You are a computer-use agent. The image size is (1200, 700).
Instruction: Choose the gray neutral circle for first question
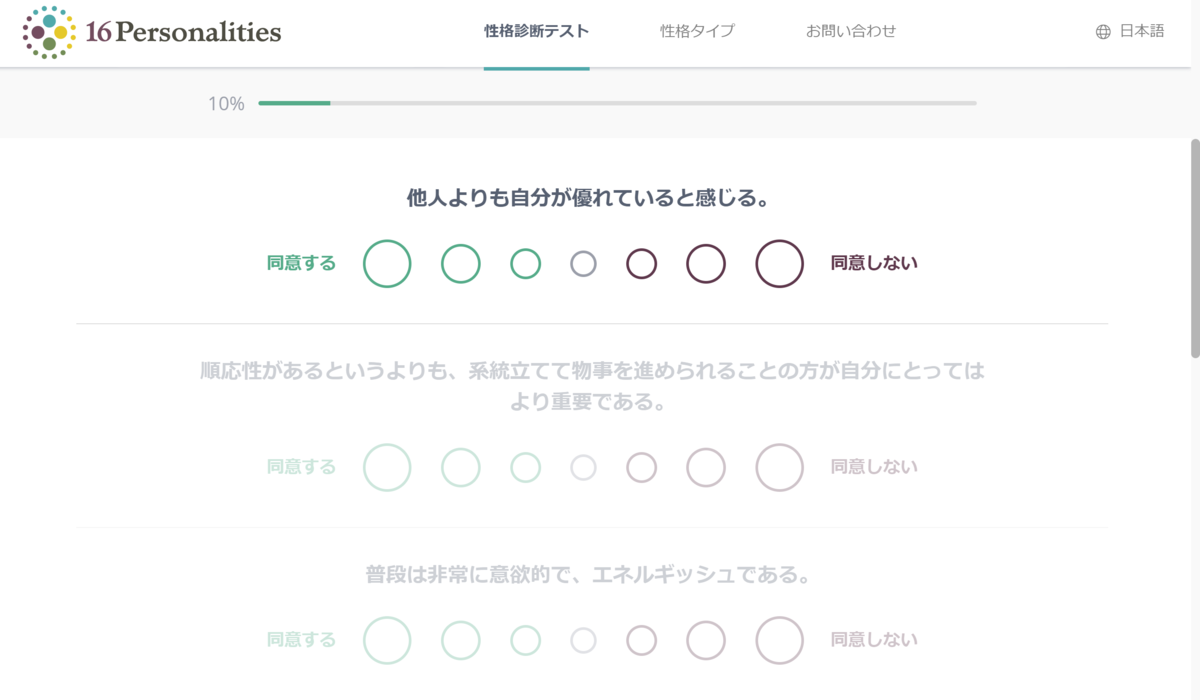tap(584, 264)
